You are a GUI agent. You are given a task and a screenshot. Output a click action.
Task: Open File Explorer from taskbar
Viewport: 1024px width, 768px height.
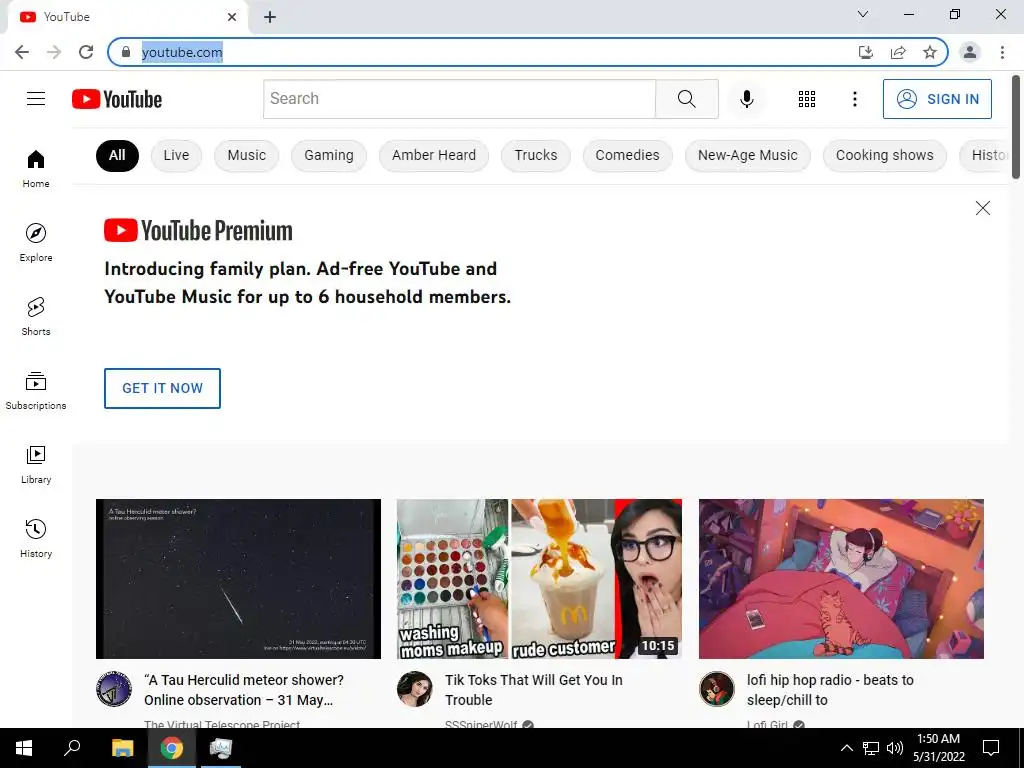[x=122, y=748]
